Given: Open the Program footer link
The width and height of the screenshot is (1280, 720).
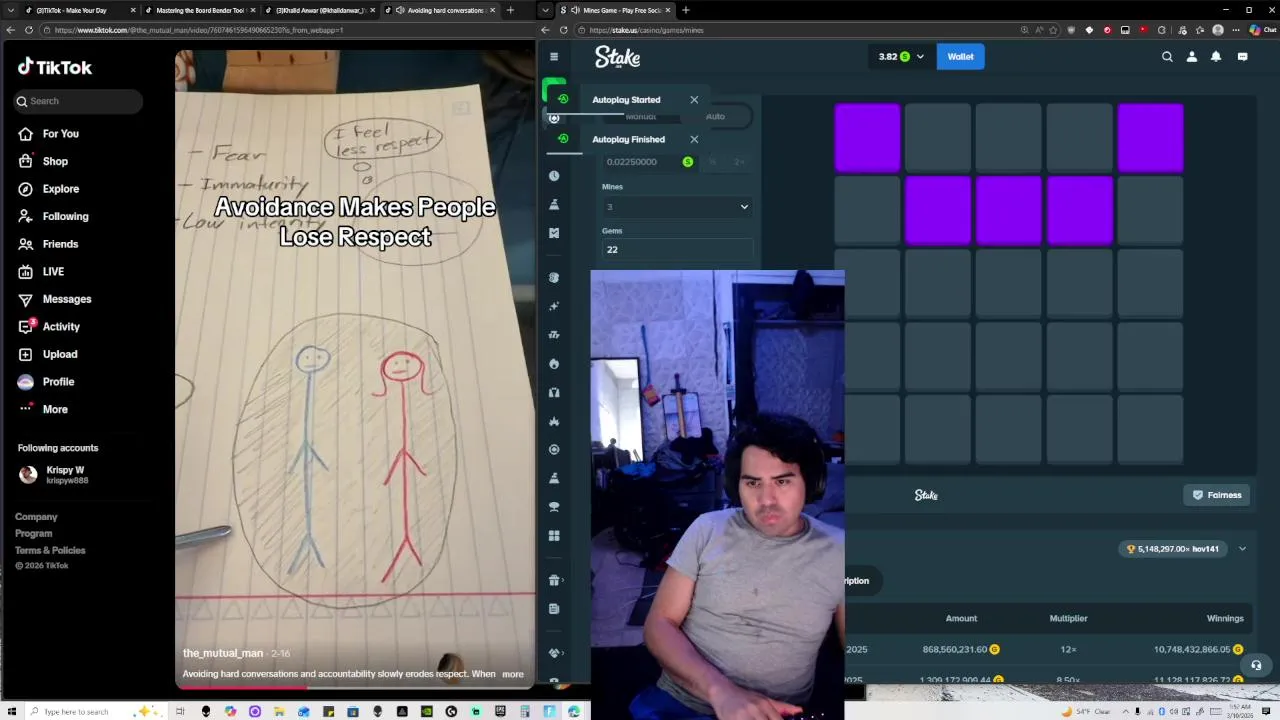Looking at the screenshot, I should pos(33,534).
